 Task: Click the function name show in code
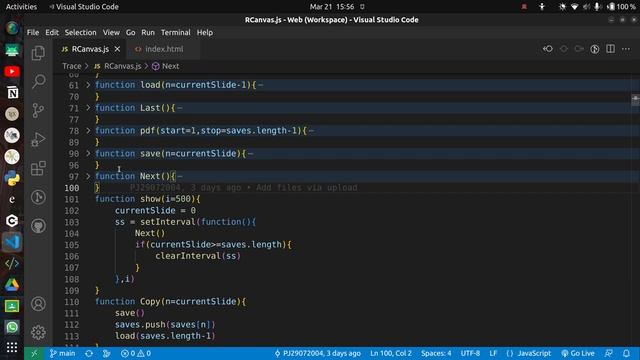[x=150, y=199]
